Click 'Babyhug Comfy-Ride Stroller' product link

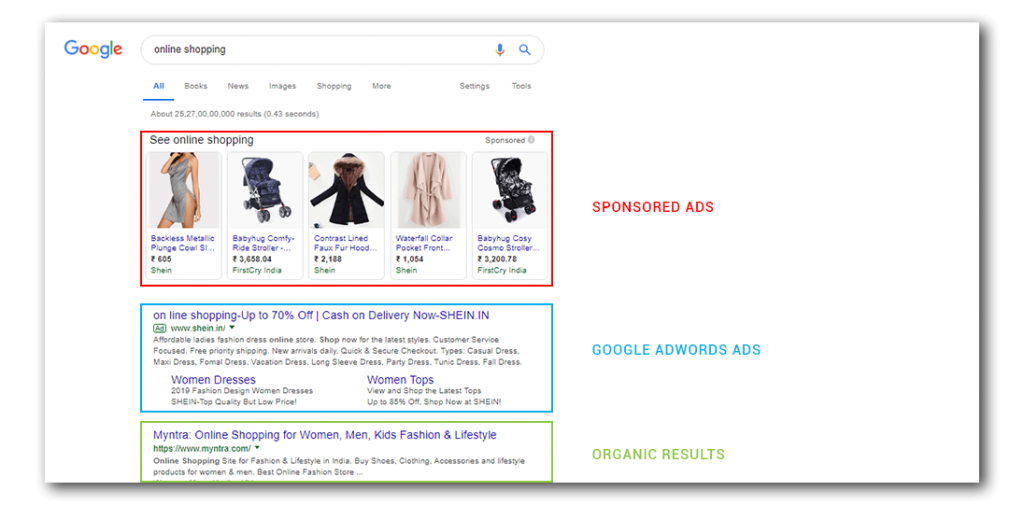tap(263, 243)
